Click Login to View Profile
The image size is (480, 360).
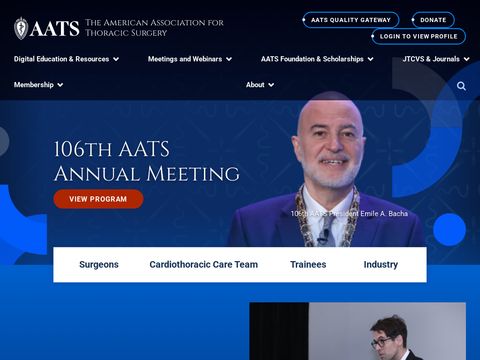(x=419, y=36)
